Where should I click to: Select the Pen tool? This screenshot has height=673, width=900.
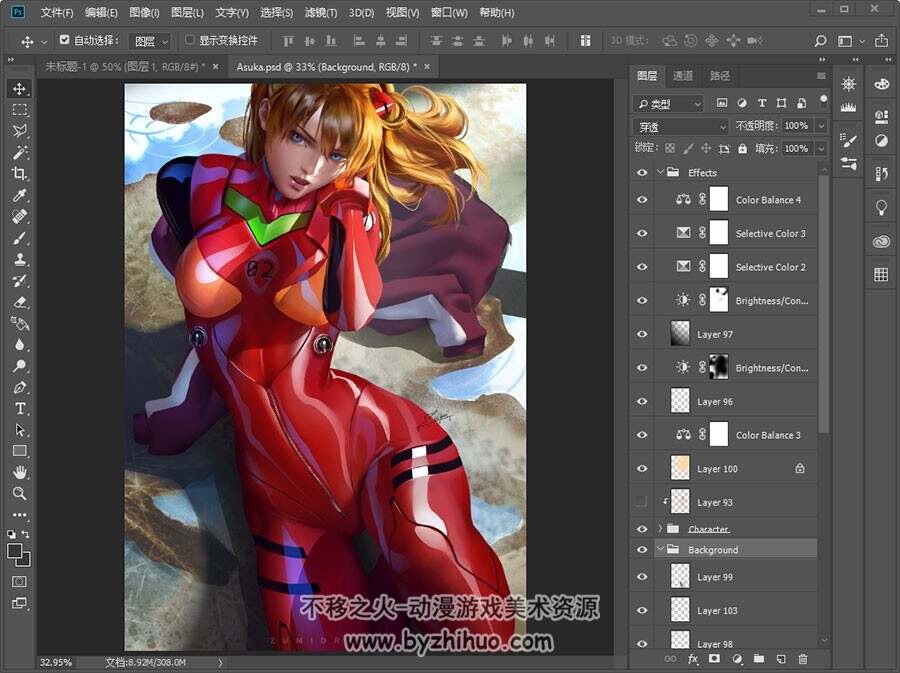20,387
